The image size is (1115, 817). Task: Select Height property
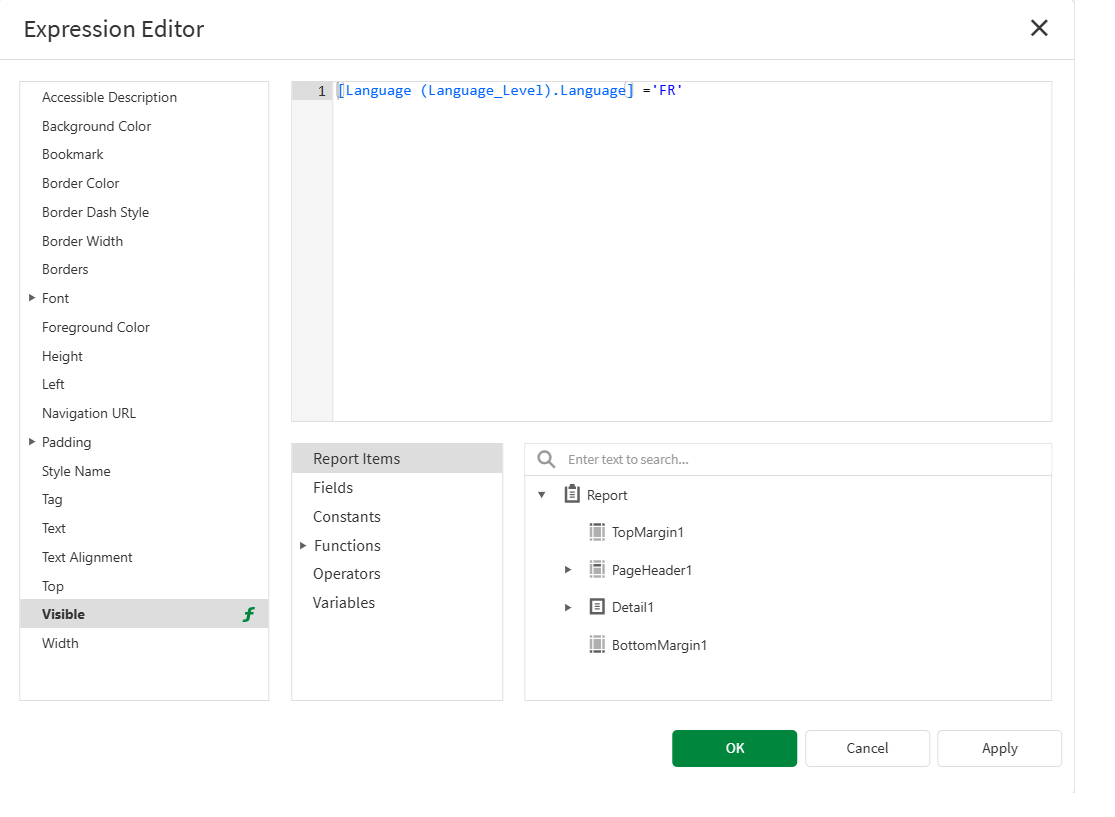click(63, 356)
